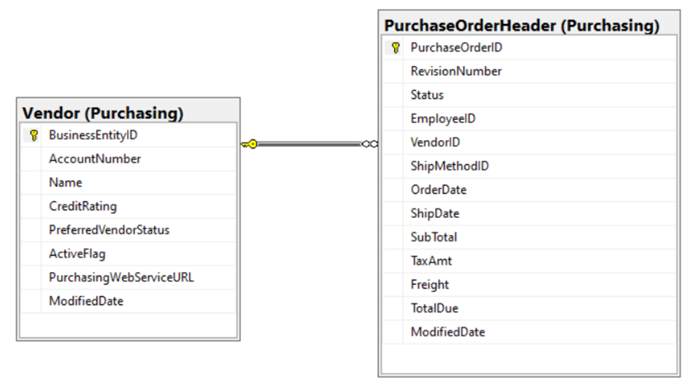Select the AccountNumber column row

[129, 159]
